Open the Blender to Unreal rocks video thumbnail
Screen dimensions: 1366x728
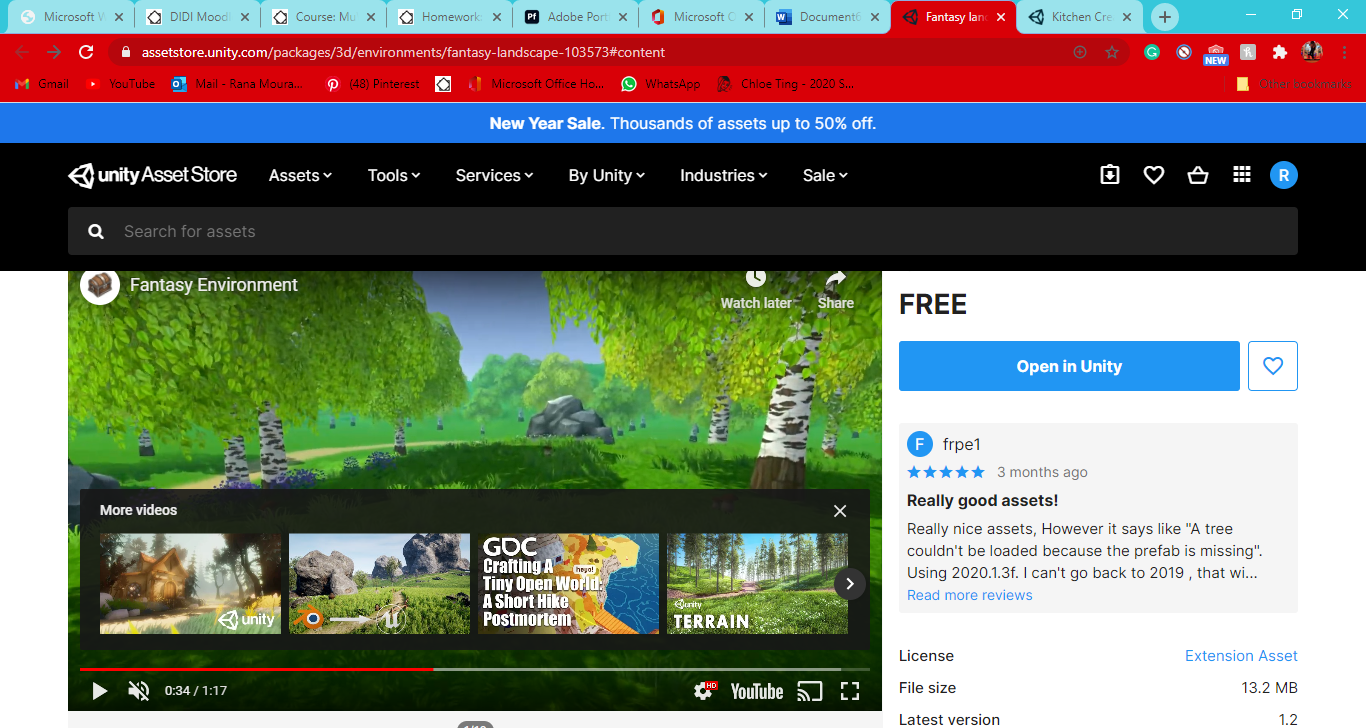[379, 583]
